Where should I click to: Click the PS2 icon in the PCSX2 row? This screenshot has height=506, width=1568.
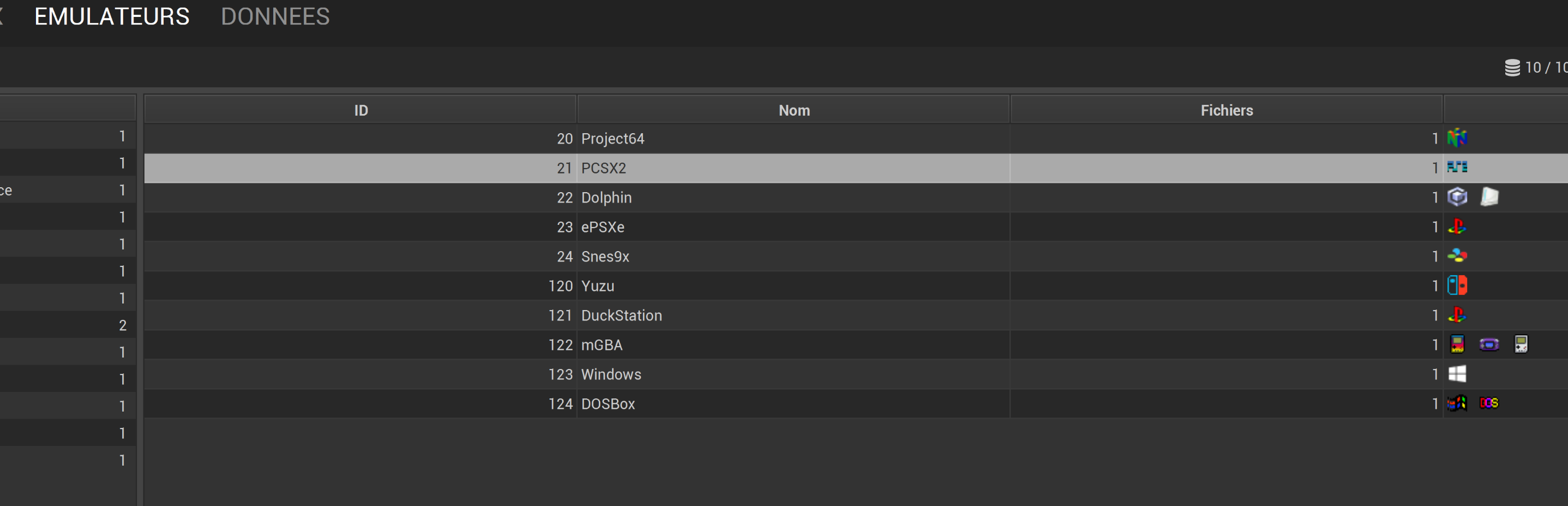[x=1457, y=168]
